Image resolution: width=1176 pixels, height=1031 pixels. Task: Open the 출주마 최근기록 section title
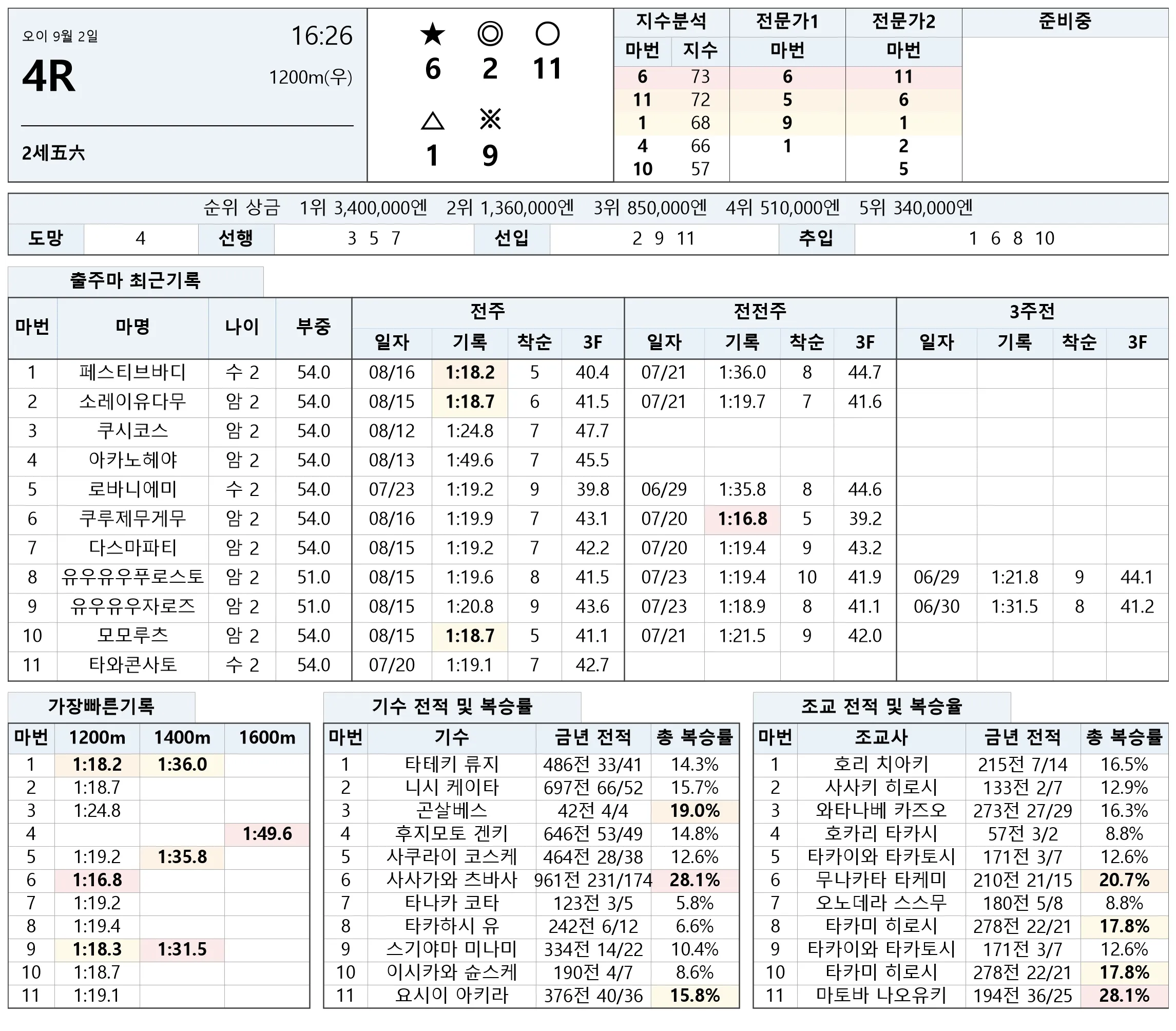pos(135,281)
